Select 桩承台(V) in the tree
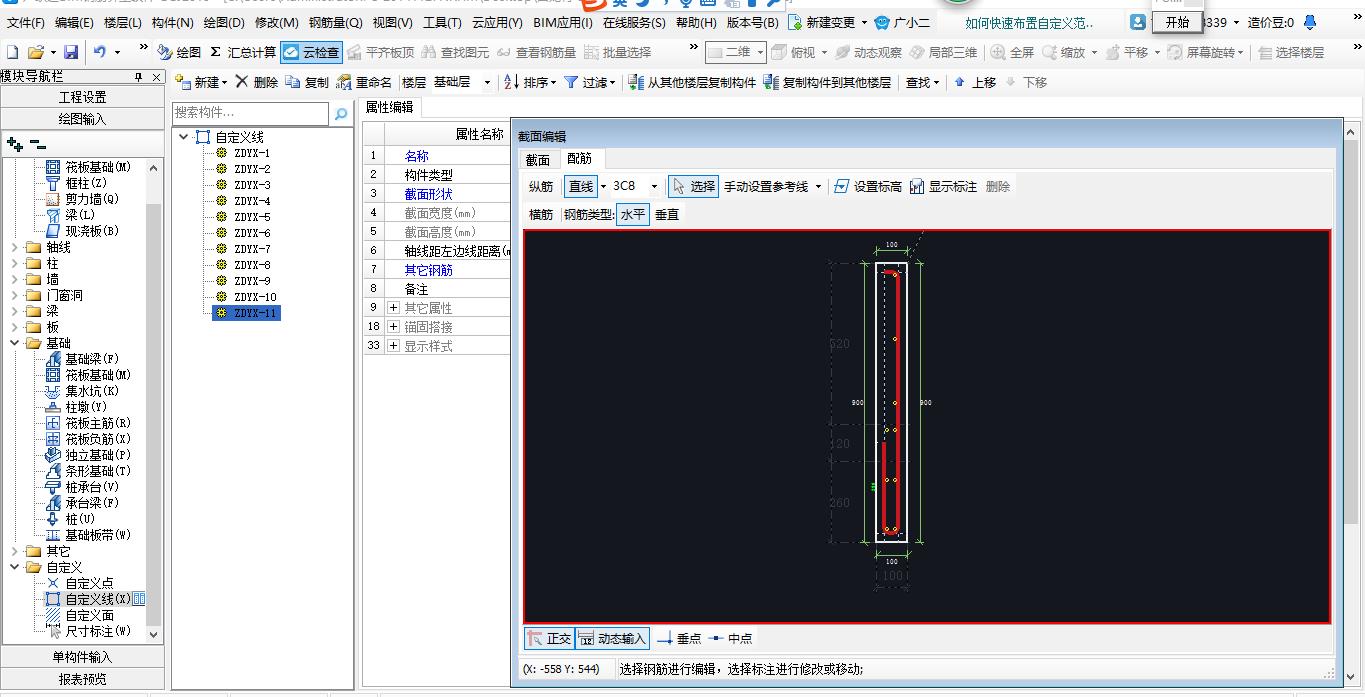Image resolution: width=1365 pixels, height=697 pixels. coord(92,487)
